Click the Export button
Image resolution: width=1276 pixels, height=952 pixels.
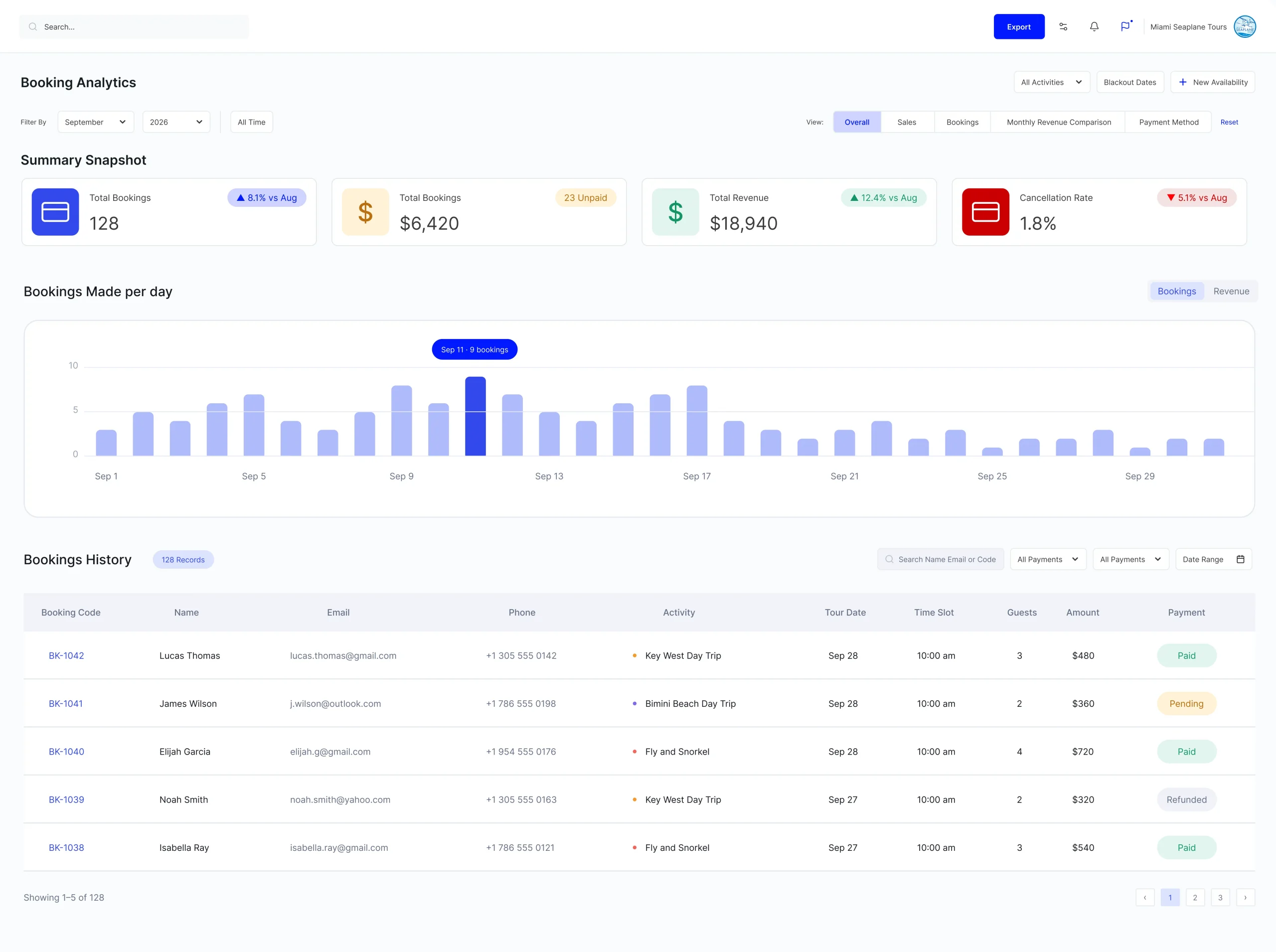coord(1018,26)
